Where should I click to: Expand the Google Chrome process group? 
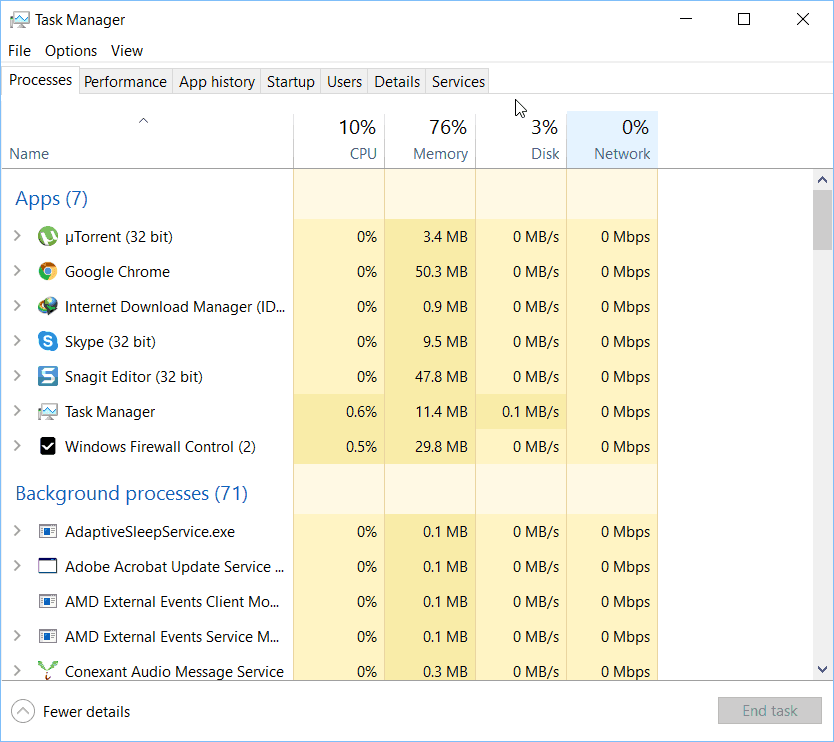(x=17, y=271)
